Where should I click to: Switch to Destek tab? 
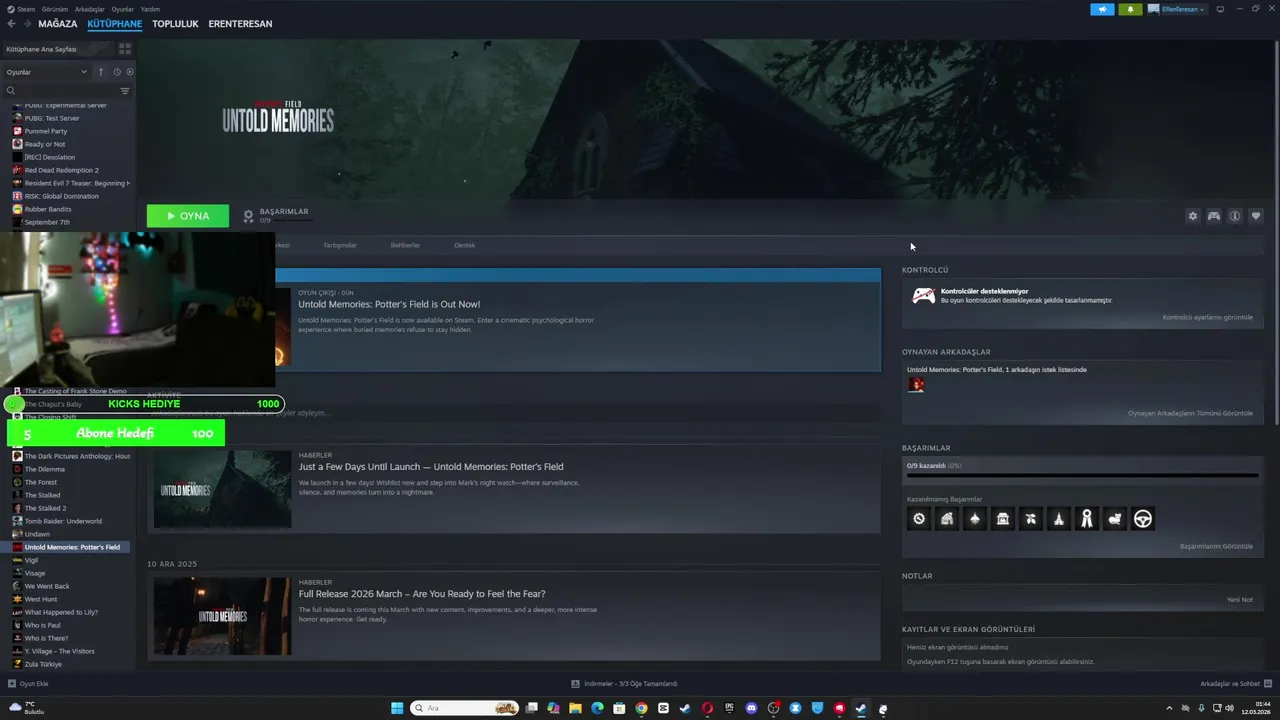[x=464, y=245]
